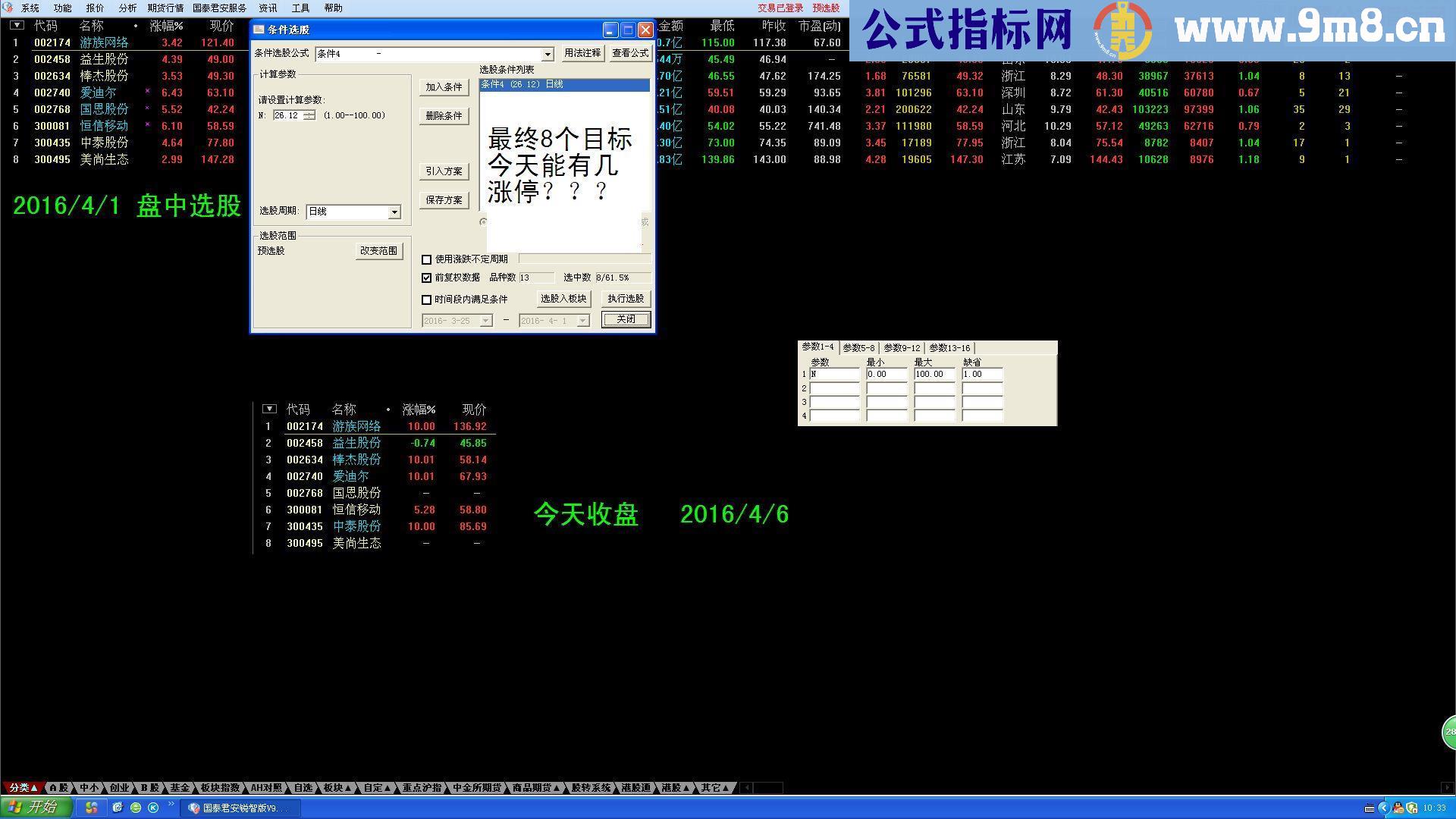This screenshot has height=819, width=1456.
Task: Click the Windows Start button
Action: [30, 808]
